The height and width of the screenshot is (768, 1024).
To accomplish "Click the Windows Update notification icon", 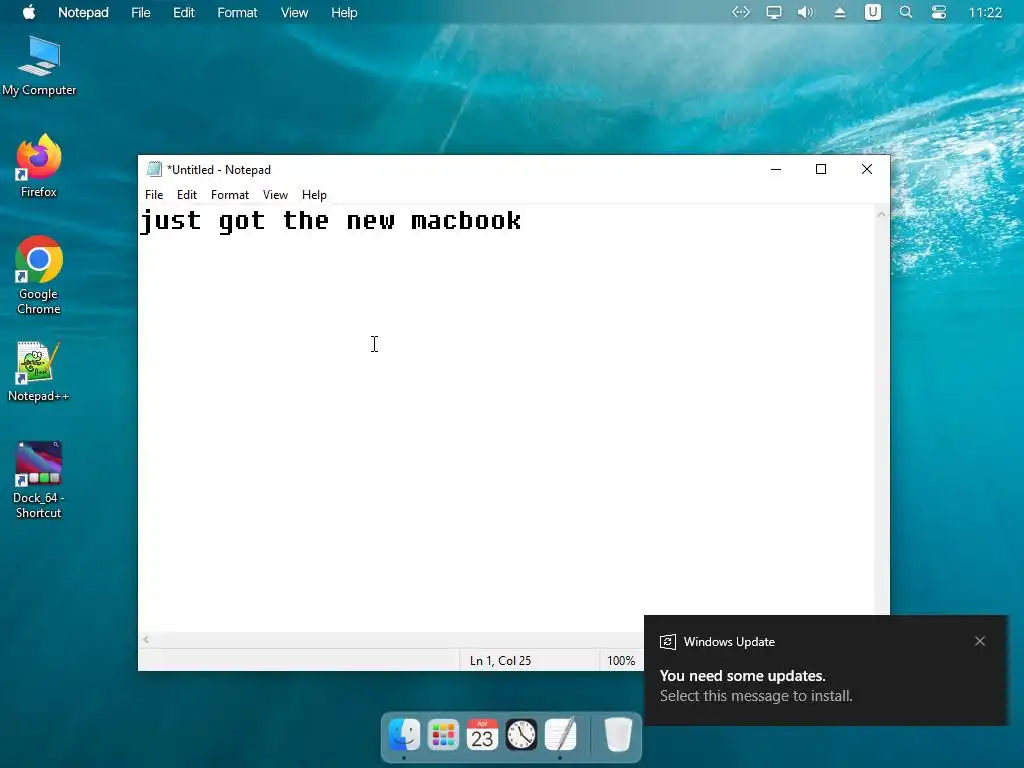I will 667,642.
